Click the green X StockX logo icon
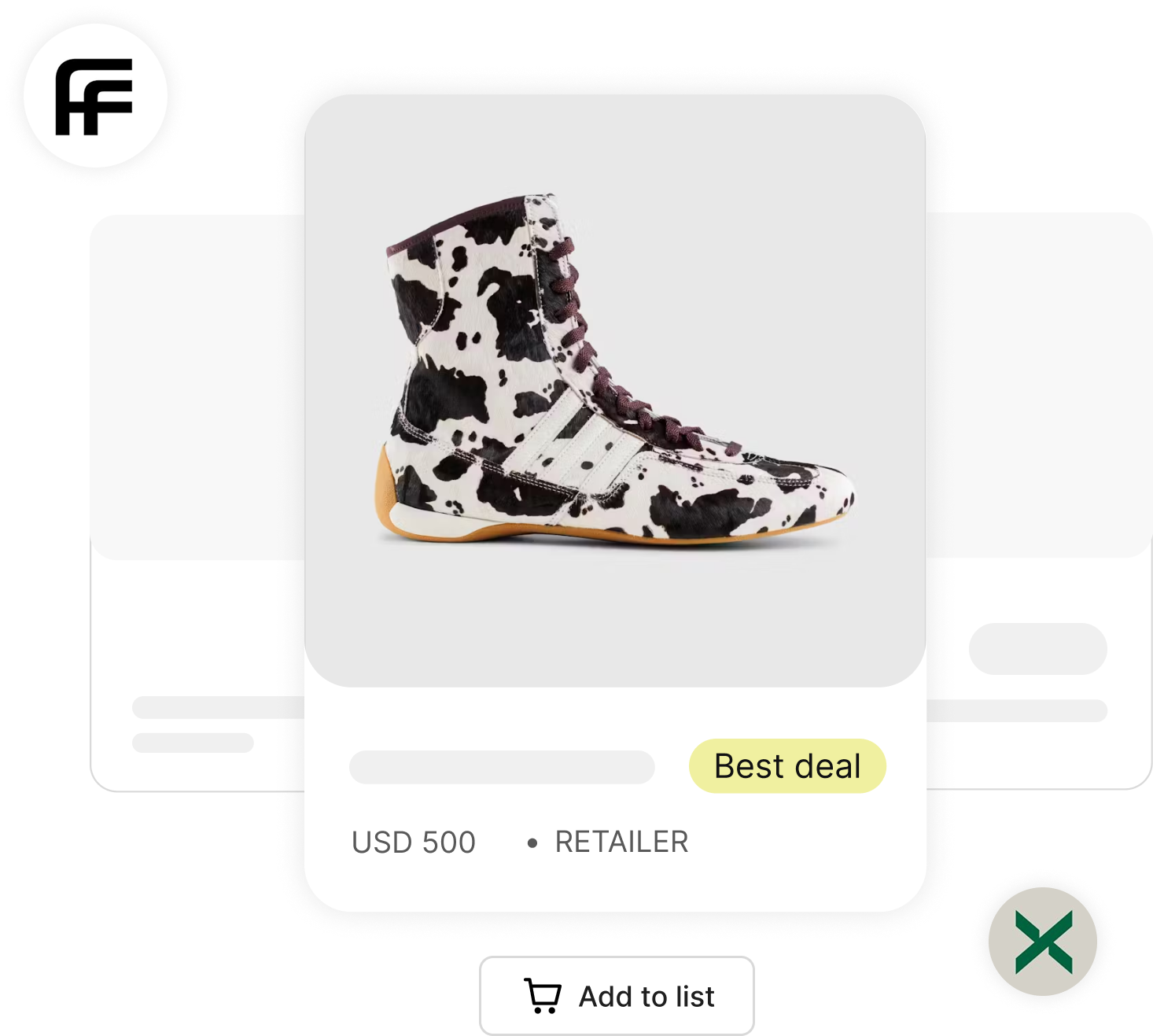1153x1036 pixels. coord(1043,942)
